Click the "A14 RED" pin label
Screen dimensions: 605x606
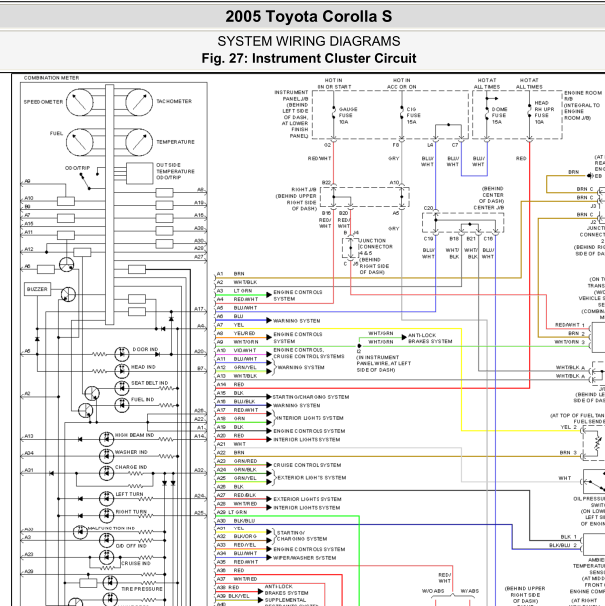coord(230,385)
